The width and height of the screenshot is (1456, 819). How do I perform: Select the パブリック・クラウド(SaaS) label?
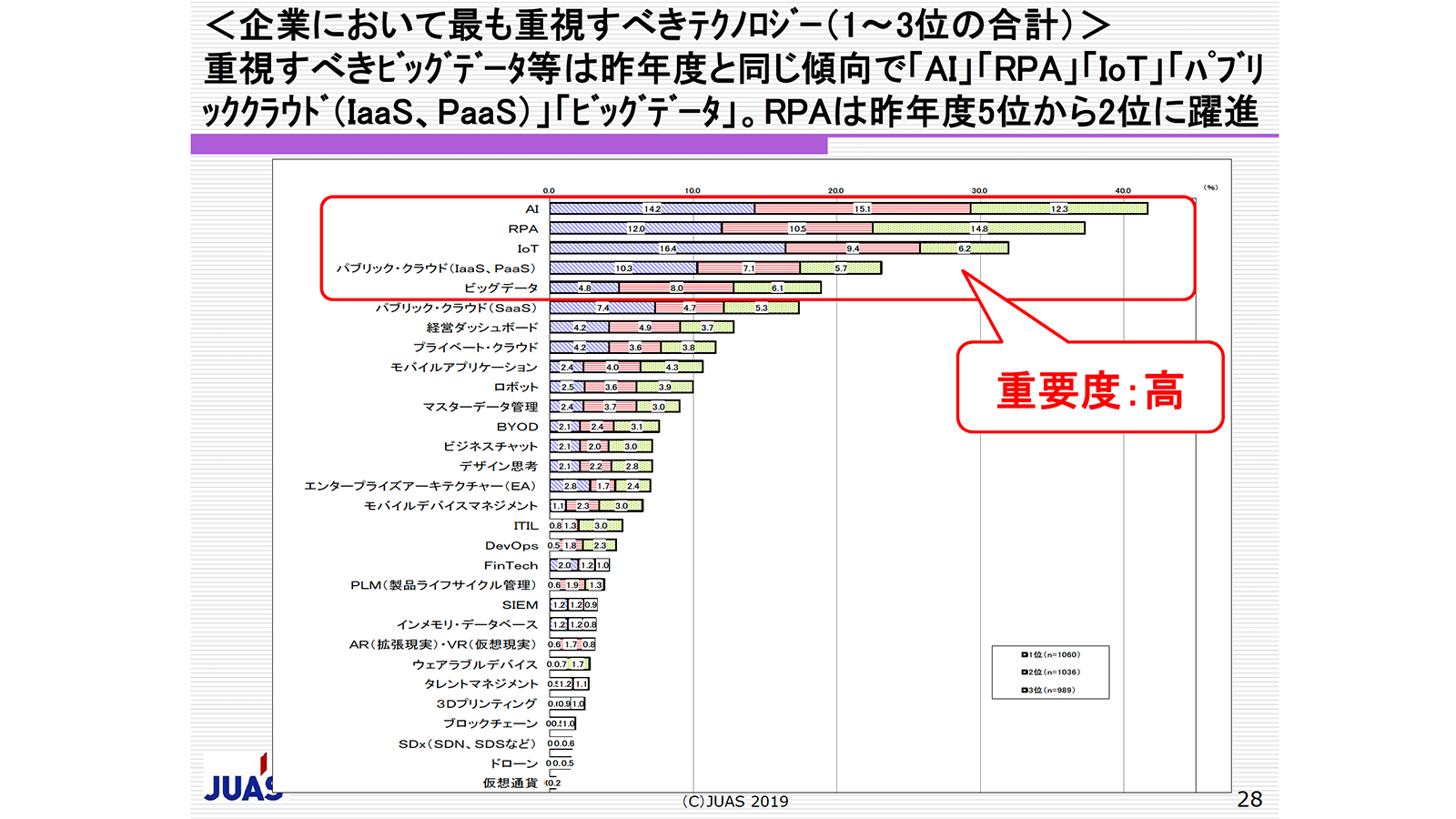(x=457, y=308)
